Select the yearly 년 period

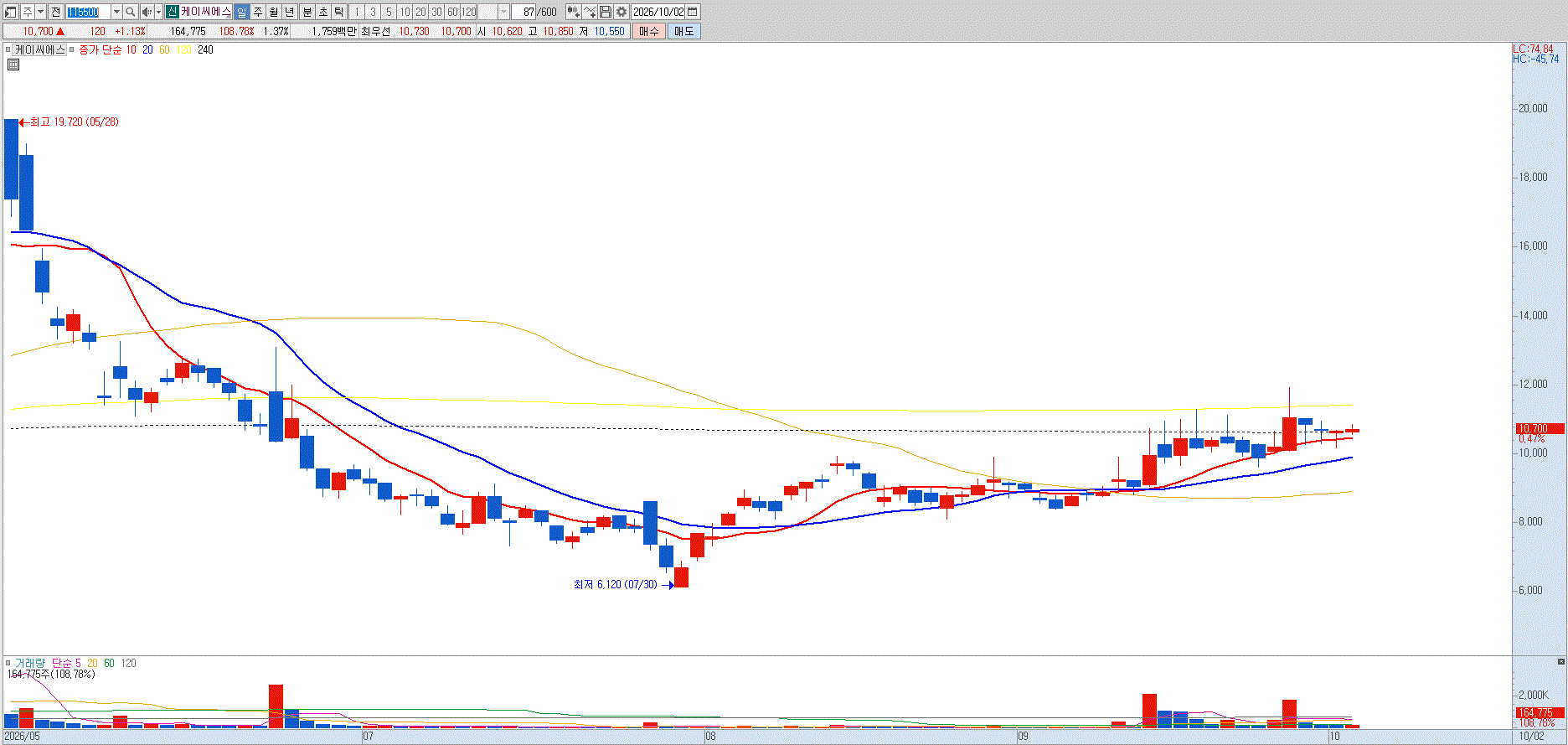tap(289, 12)
